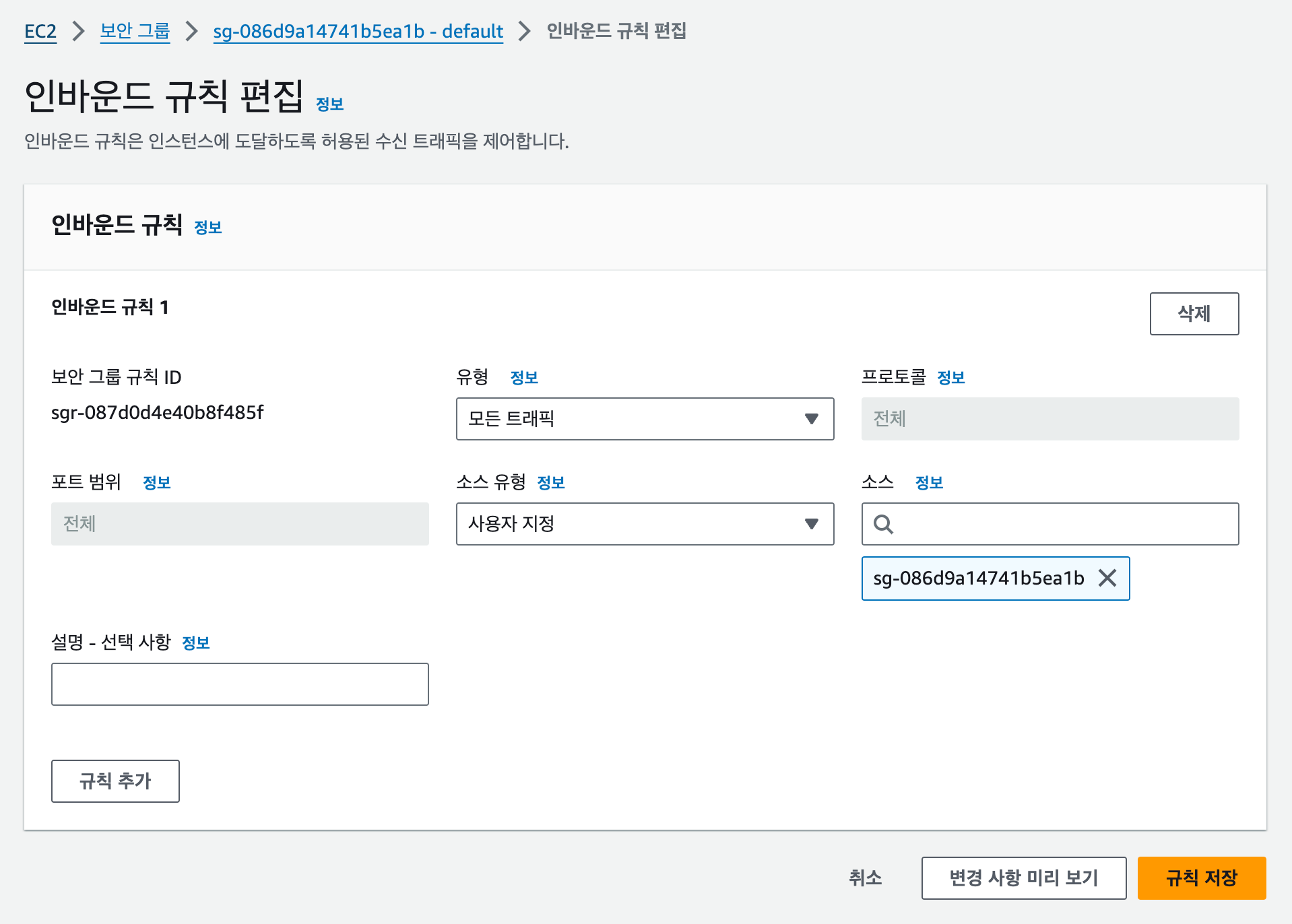Screen dimensions: 1292x924
Task: Click the 인바운드 규칙 1 heading
Action: [x=110, y=308]
